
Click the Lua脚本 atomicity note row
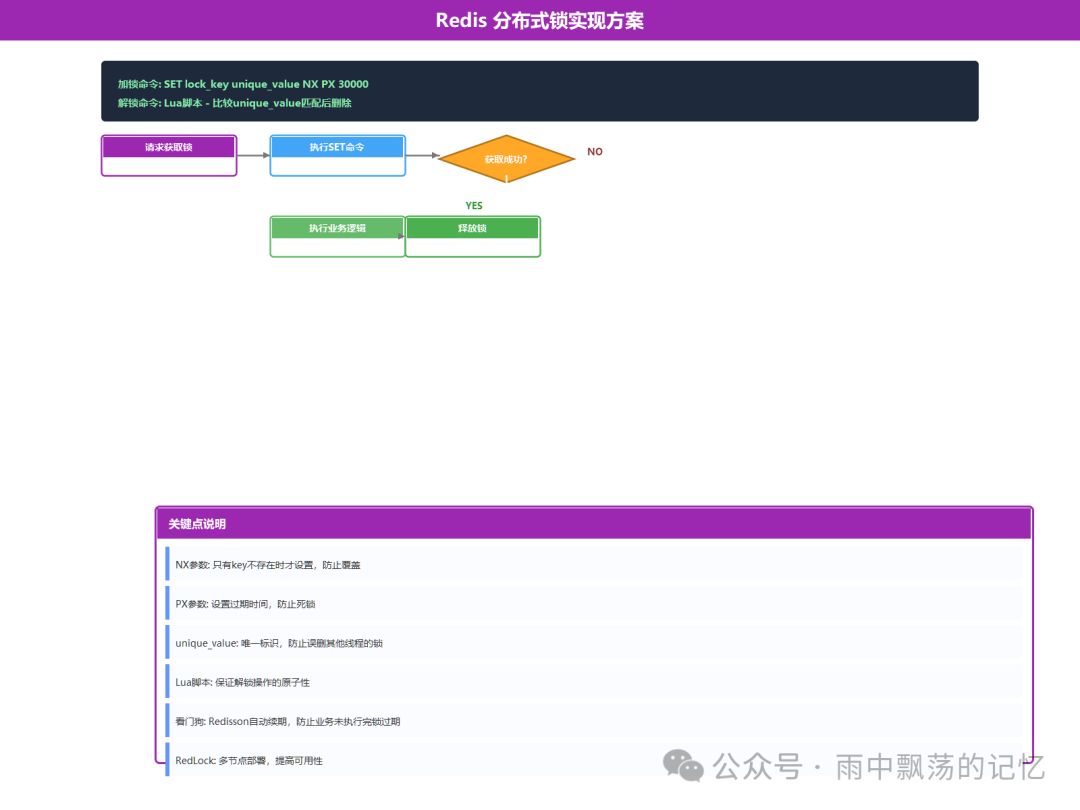point(593,682)
